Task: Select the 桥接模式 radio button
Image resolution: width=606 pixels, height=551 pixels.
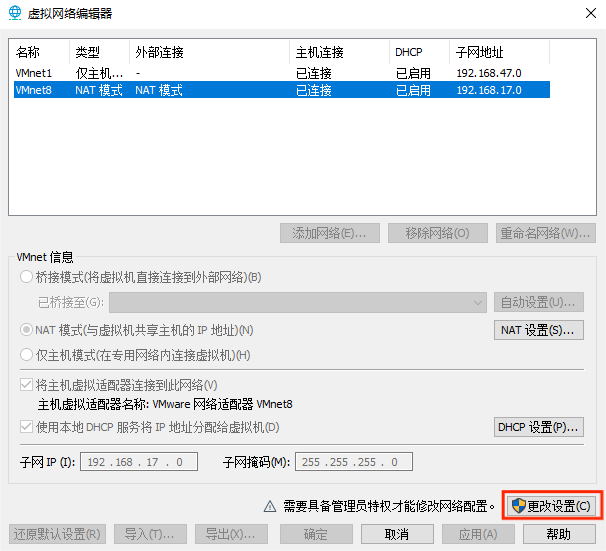Action: tap(27, 277)
